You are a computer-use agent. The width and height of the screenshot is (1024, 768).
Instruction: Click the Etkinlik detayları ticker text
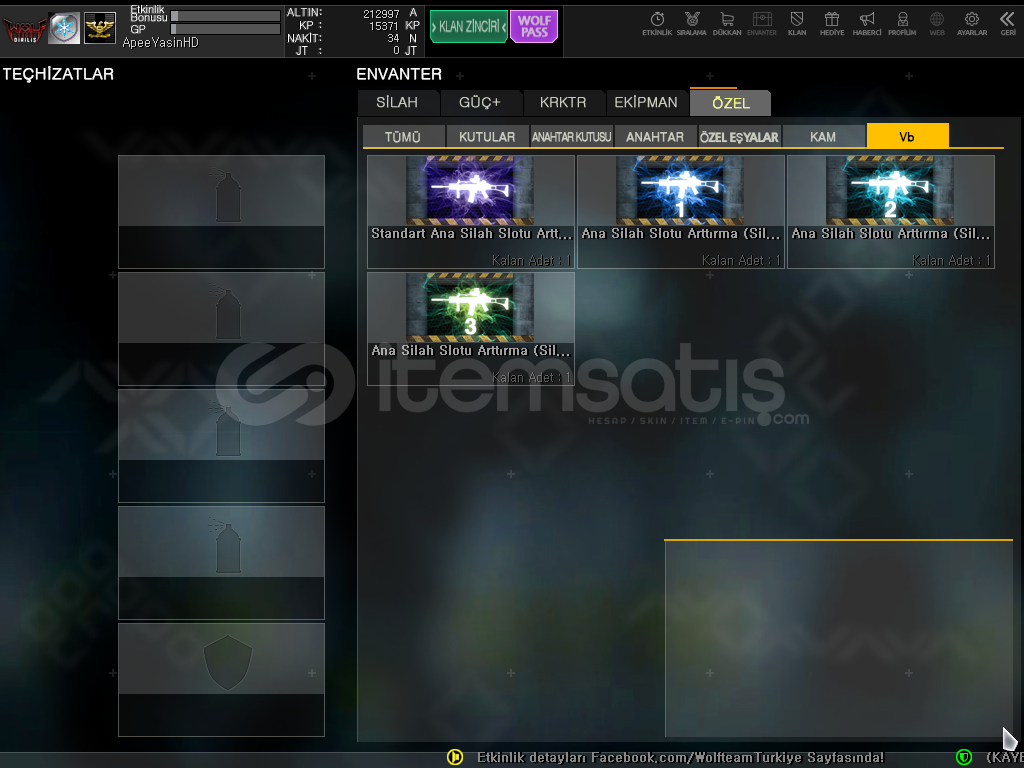tap(680, 757)
